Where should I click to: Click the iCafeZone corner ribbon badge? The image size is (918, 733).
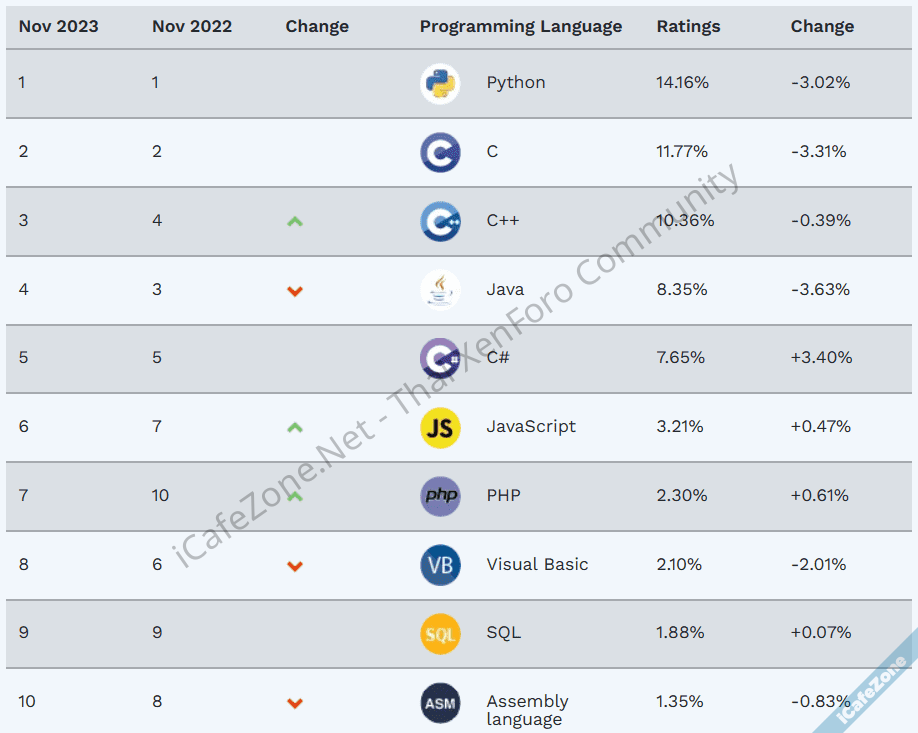(x=874, y=690)
